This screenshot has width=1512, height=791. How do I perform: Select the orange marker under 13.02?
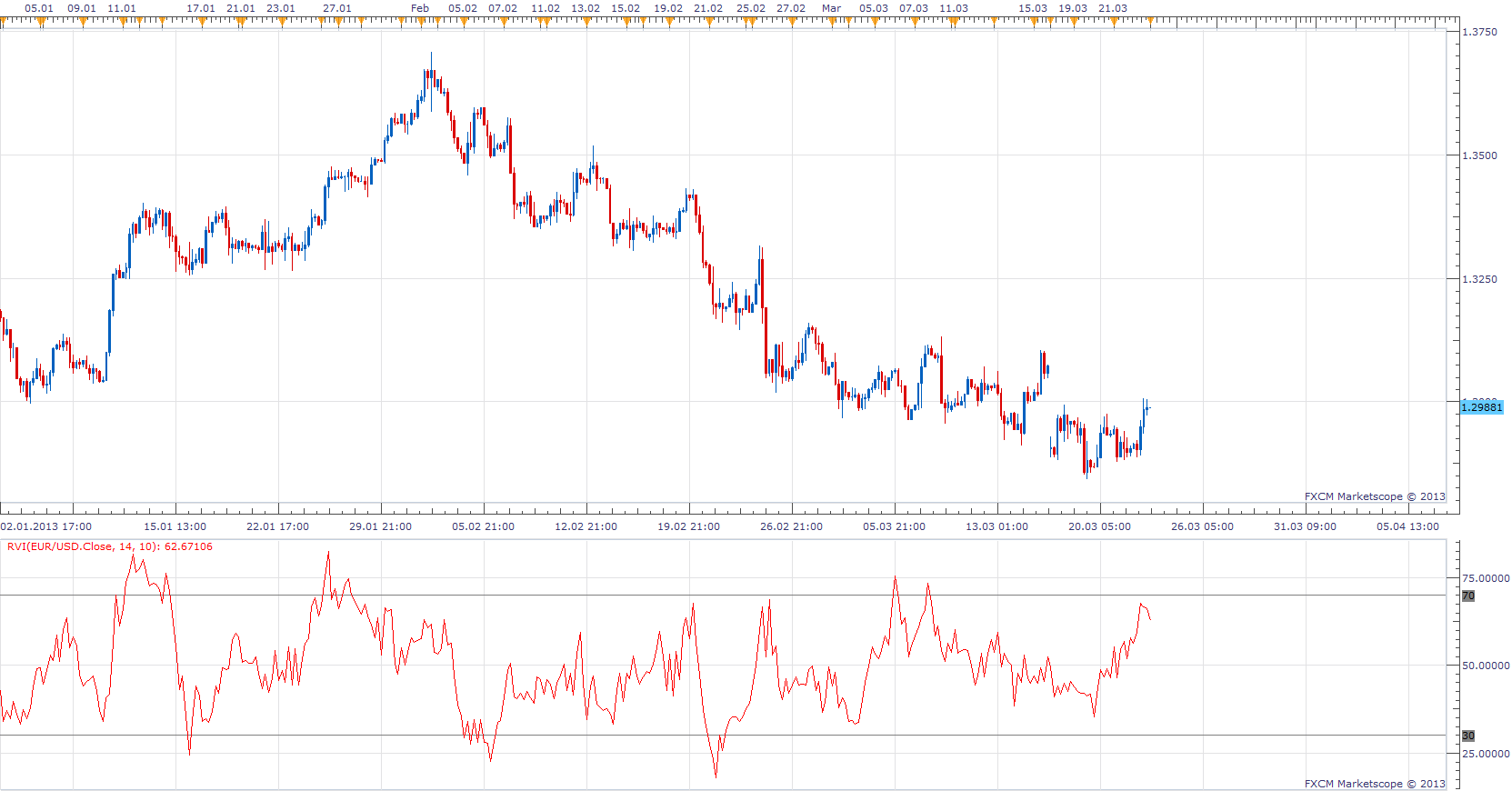(x=586, y=23)
